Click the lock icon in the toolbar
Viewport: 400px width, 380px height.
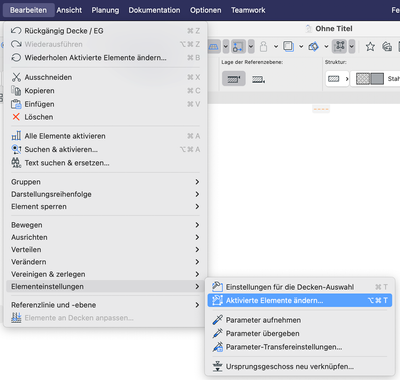point(263,46)
